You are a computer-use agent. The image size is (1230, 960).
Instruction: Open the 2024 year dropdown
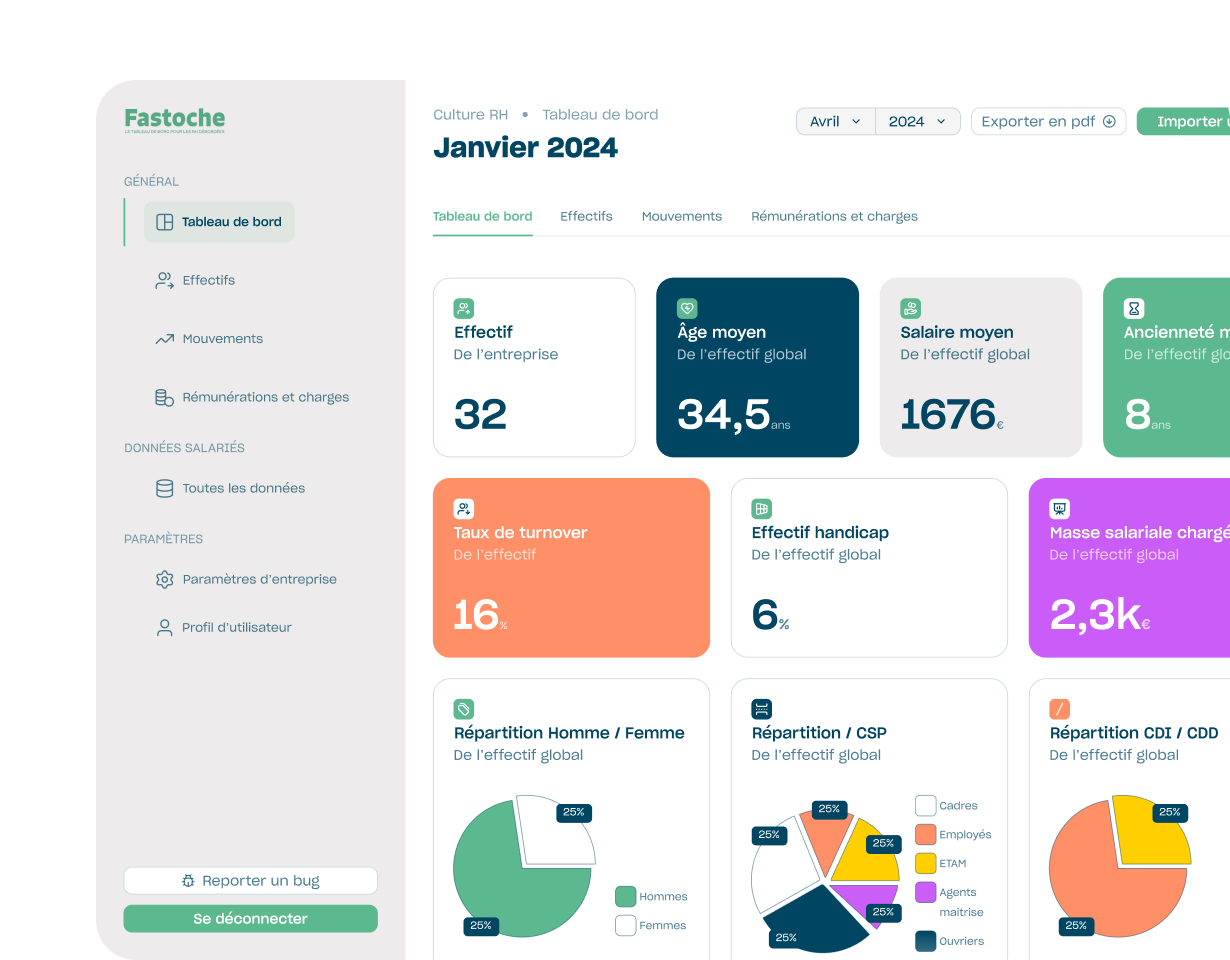click(917, 122)
